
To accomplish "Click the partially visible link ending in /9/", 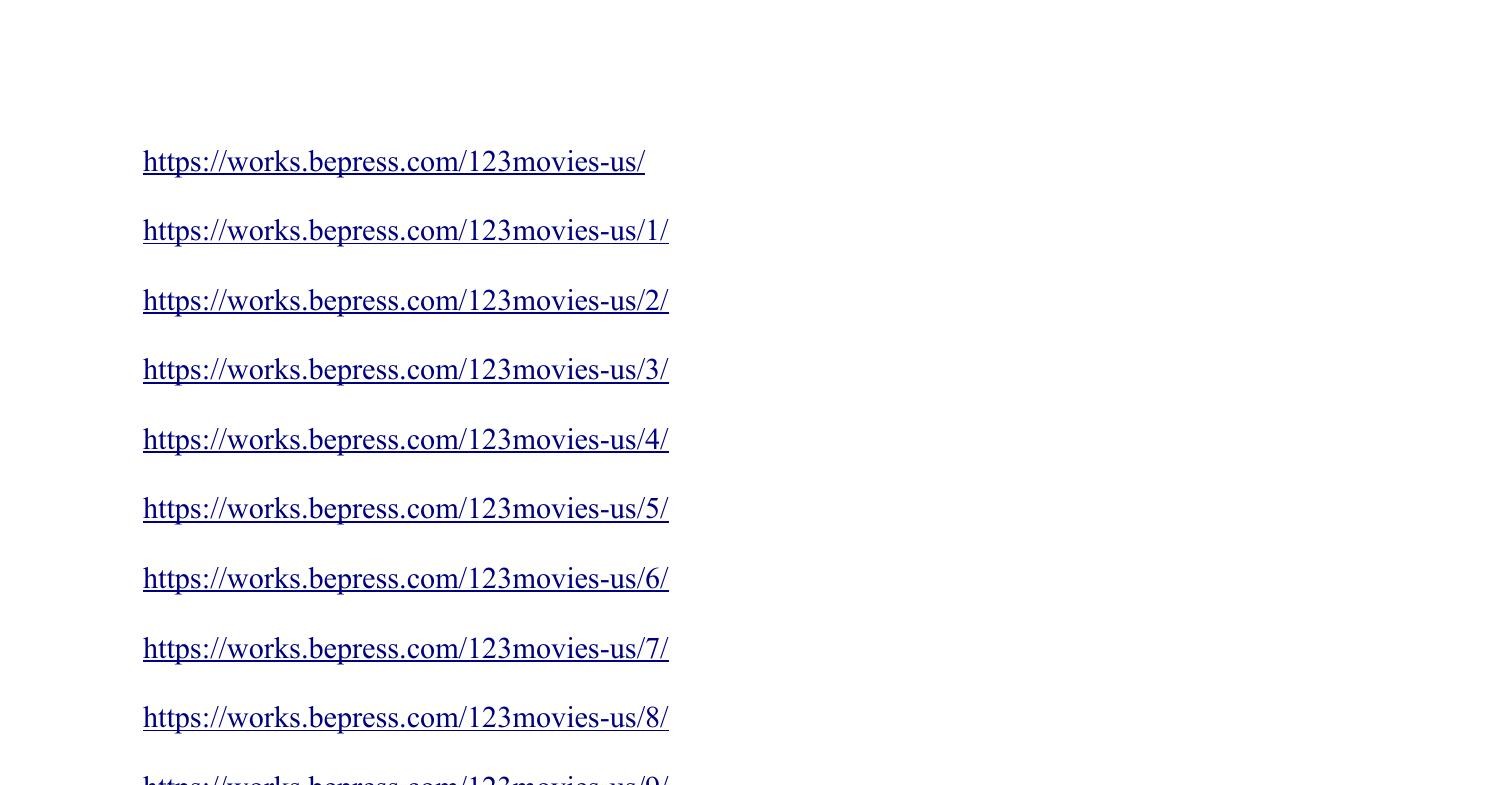I will click(x=406, y=779).
